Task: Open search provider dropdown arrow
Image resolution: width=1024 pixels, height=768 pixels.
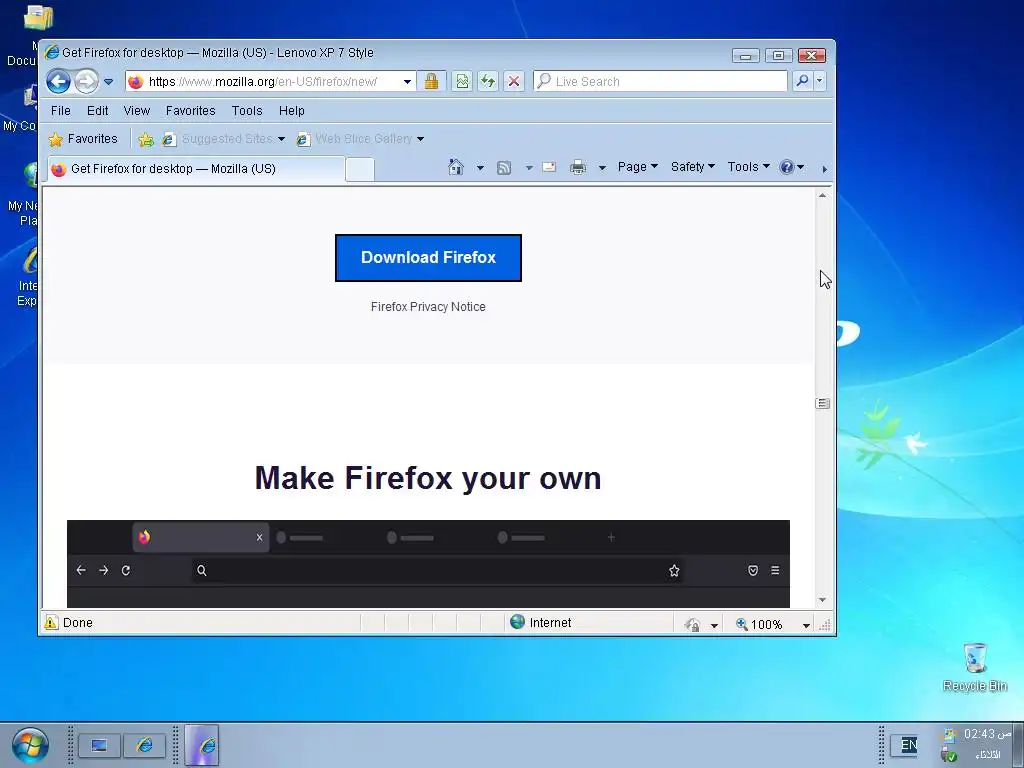Action: pos(820,81)
